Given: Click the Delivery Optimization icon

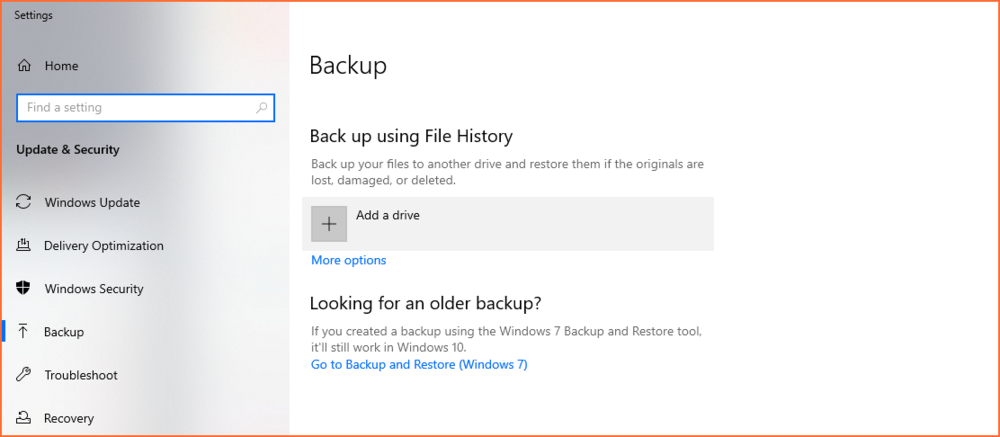Looking at the screenshot, I should 24,245.
